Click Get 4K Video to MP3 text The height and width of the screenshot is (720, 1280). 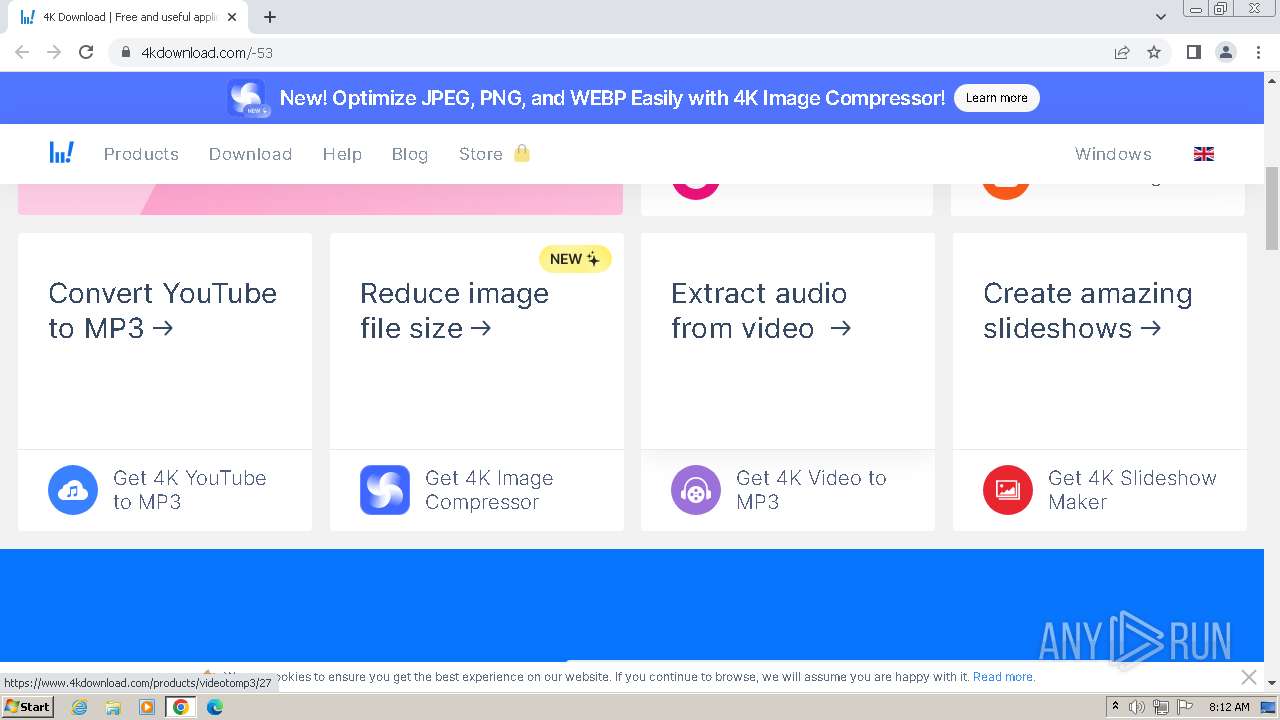tap(811, 490)
